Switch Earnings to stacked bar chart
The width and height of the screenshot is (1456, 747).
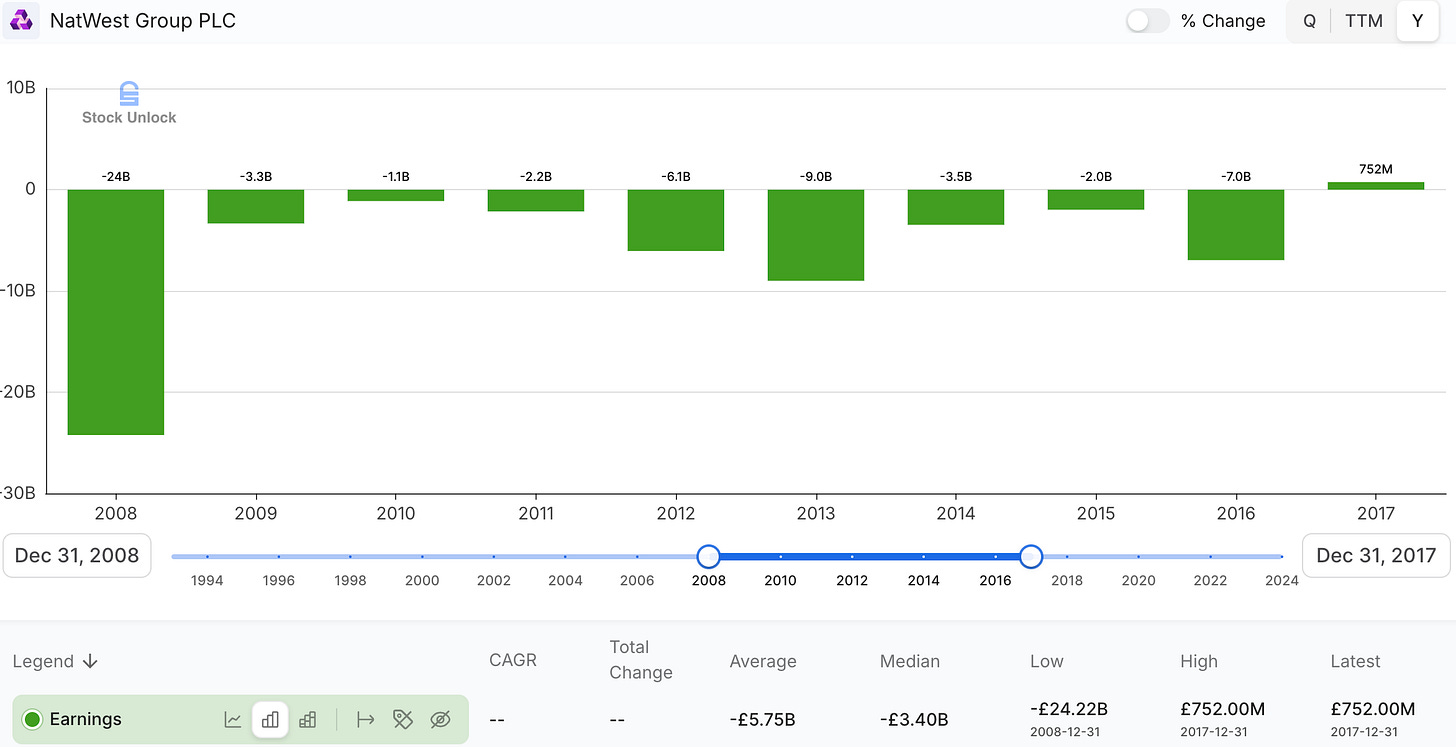[307, 719]
